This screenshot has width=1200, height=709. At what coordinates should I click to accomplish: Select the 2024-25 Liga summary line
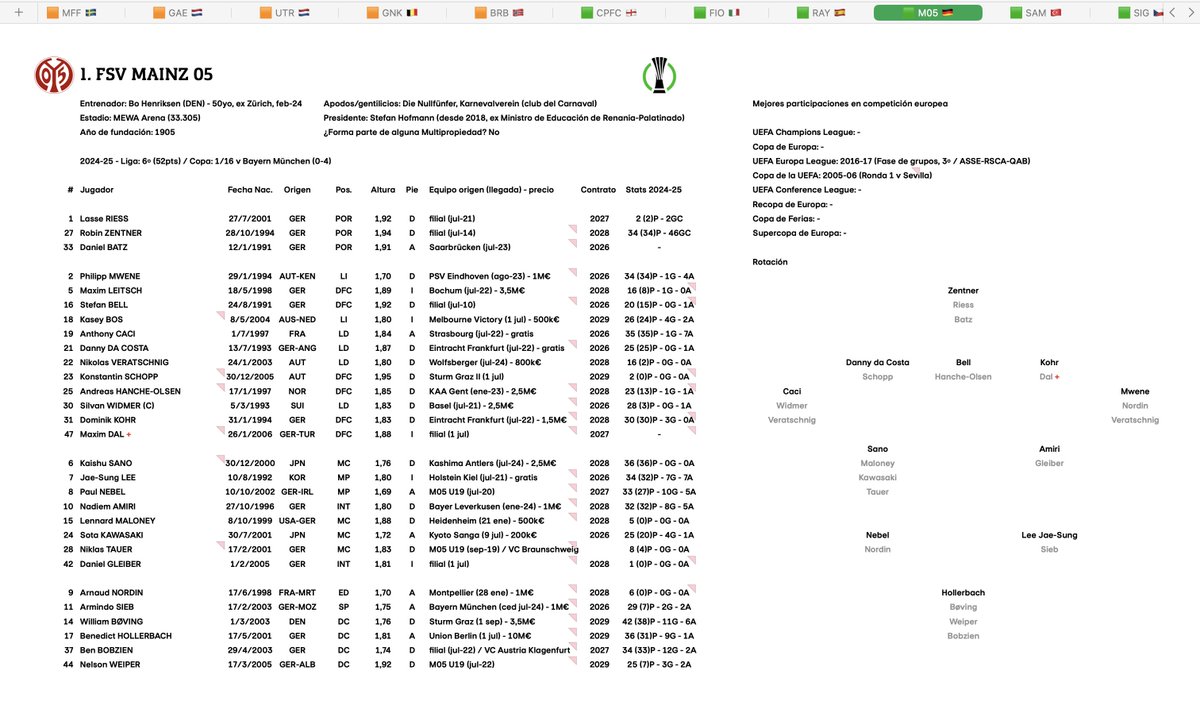(x=205, y=161)
